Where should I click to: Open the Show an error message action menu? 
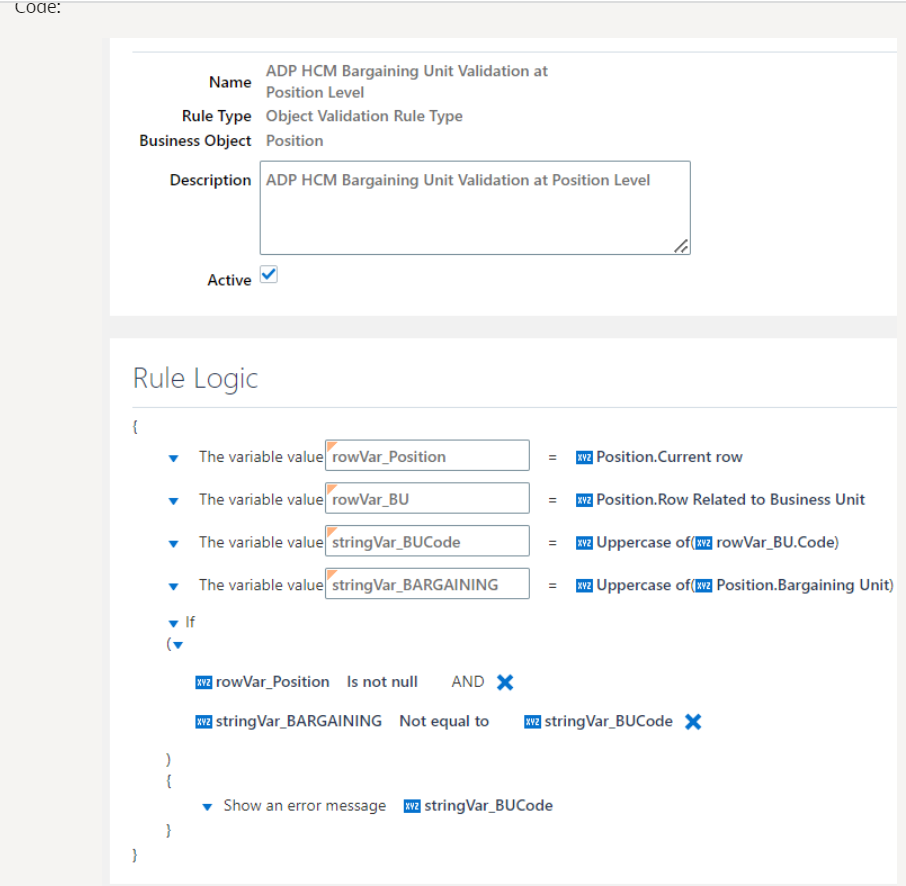pyautogui.click(x=207, y=807)
